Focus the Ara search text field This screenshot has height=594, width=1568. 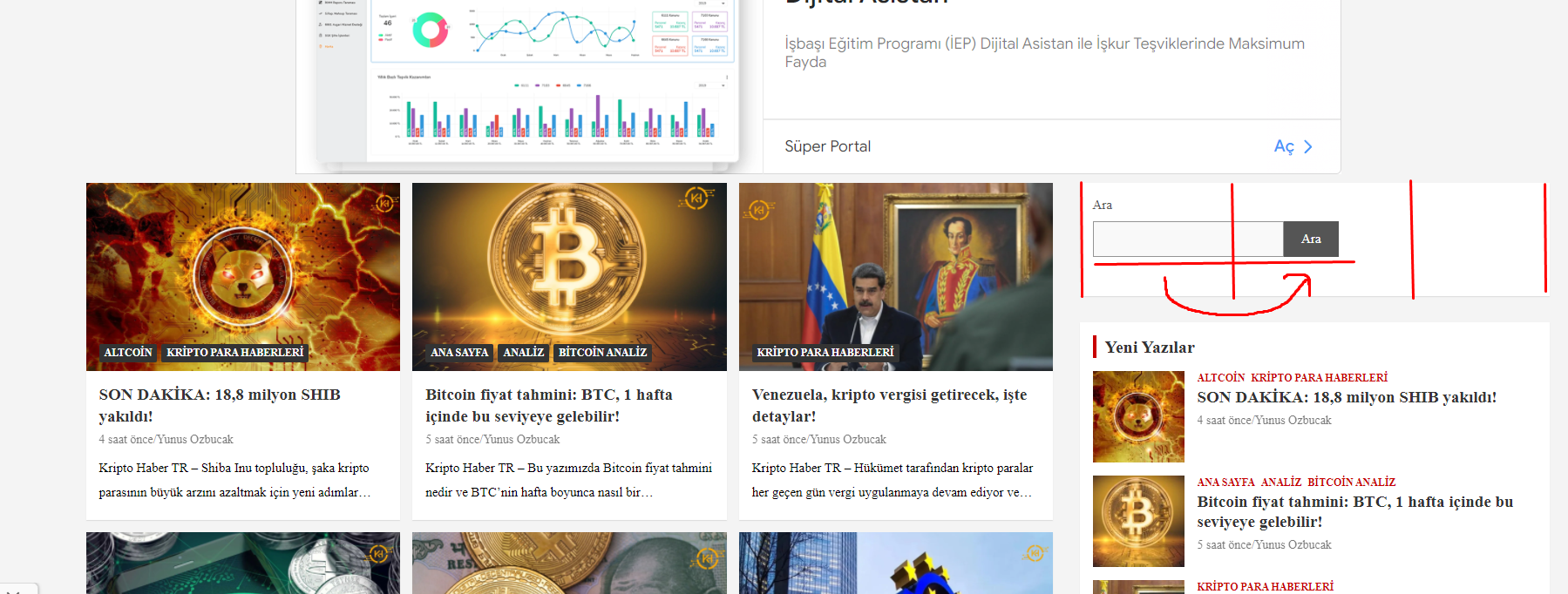point(1188,239)
